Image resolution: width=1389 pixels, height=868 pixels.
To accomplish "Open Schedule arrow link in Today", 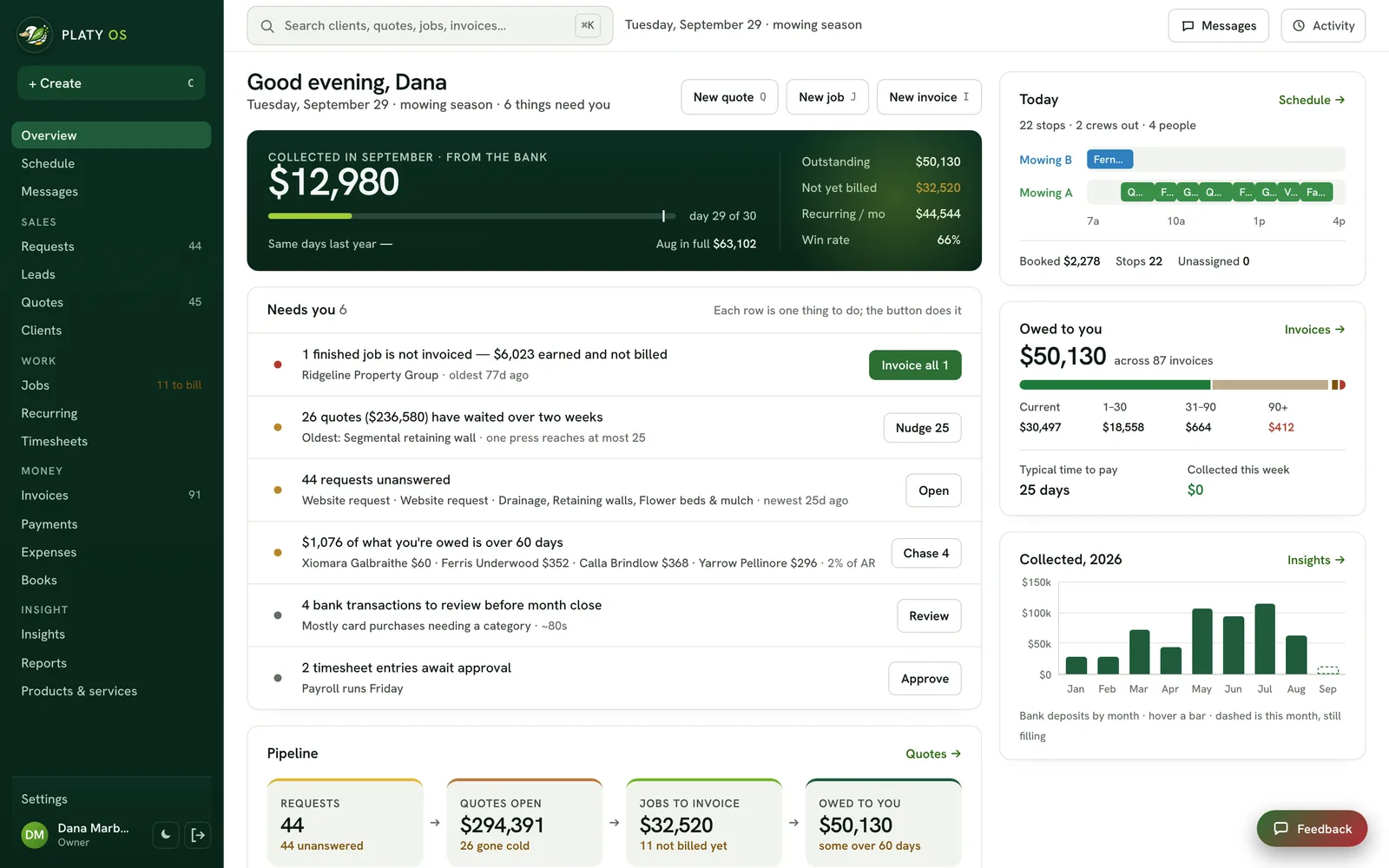I will pos(1311,100).
